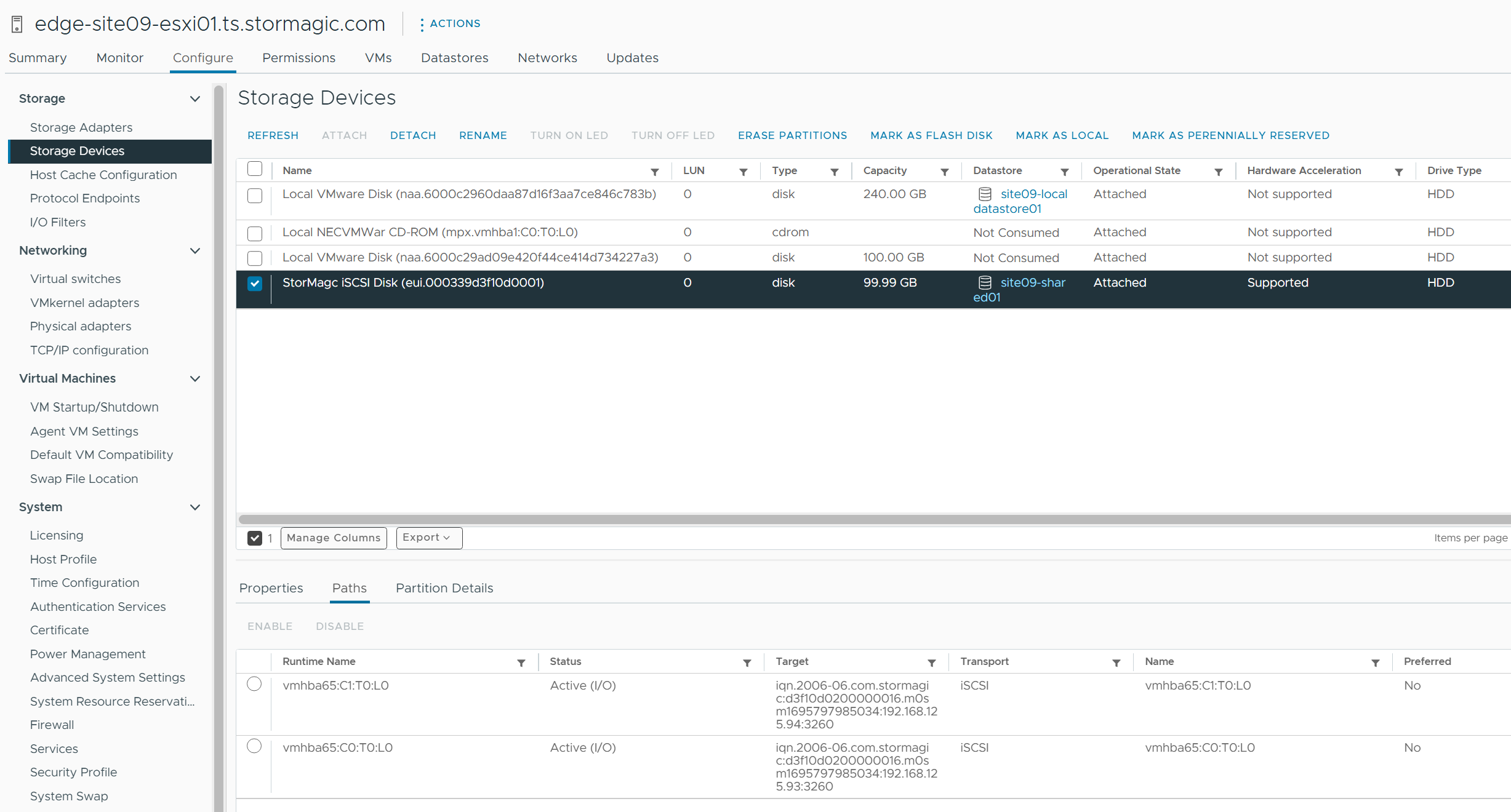Click the Refresh button

pos(273,135)
